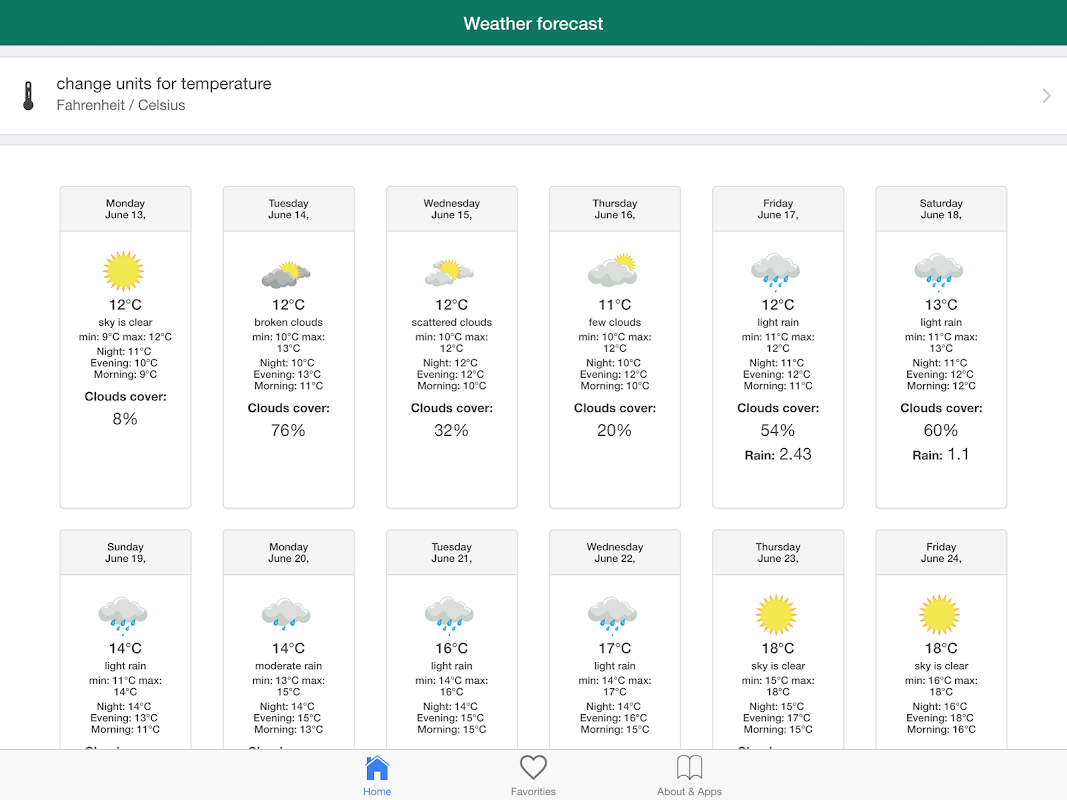Click rain cloud icon for Wednesday June 22
Screen dimensions: 1067x800
[x=612, y=614]
